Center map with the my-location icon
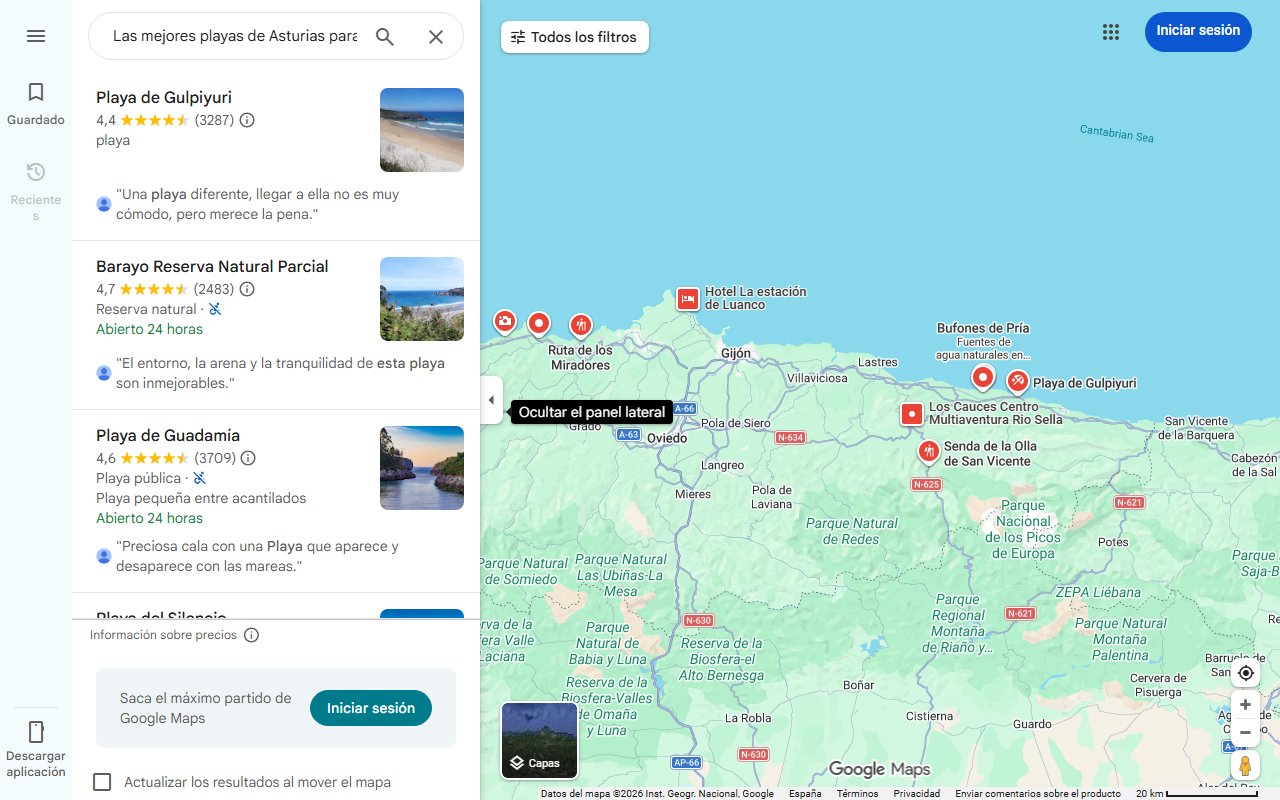Screen dimensions: 1280x800 click(x=1245, y=673)
